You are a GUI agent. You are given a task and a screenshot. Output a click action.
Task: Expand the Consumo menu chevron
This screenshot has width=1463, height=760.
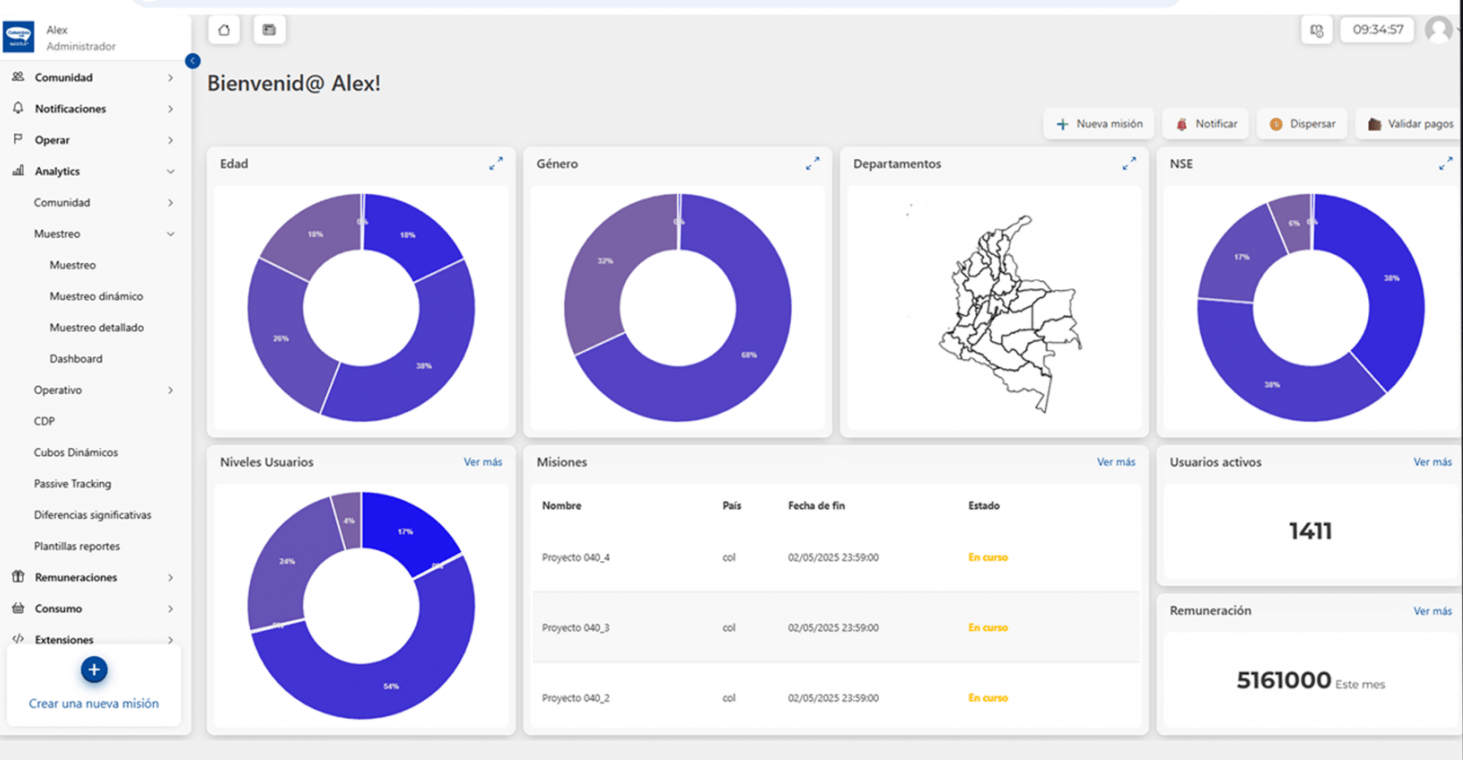[170, 608]
